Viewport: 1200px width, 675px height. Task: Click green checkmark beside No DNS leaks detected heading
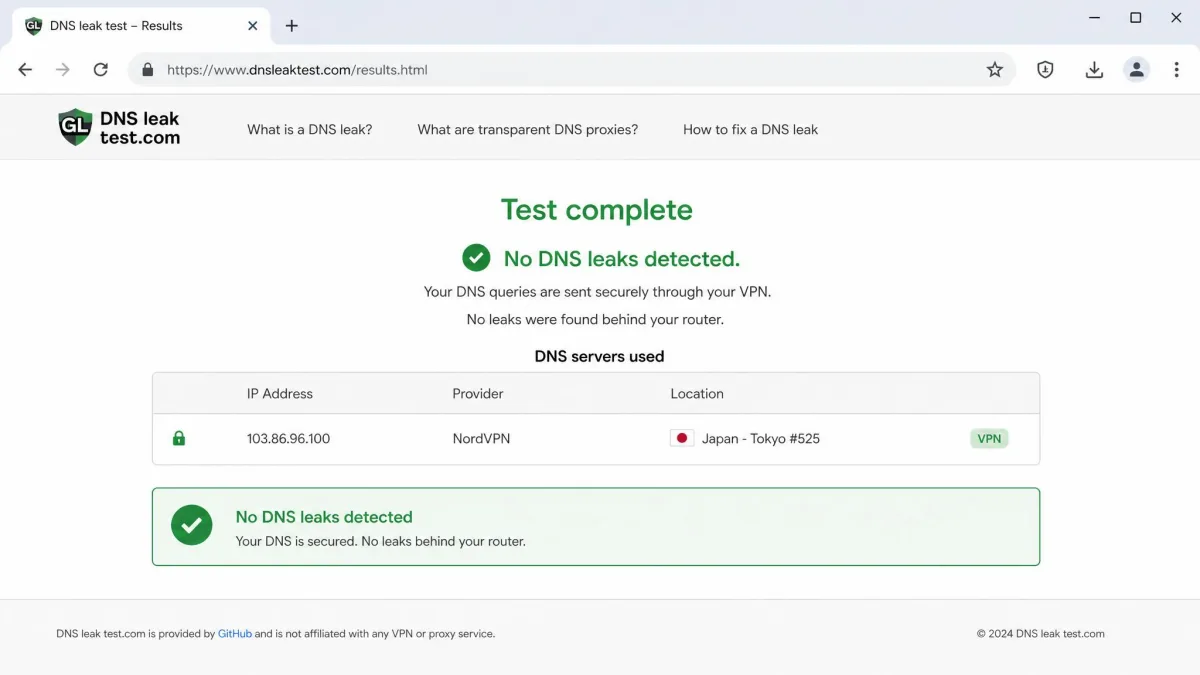tap(476, 258)
